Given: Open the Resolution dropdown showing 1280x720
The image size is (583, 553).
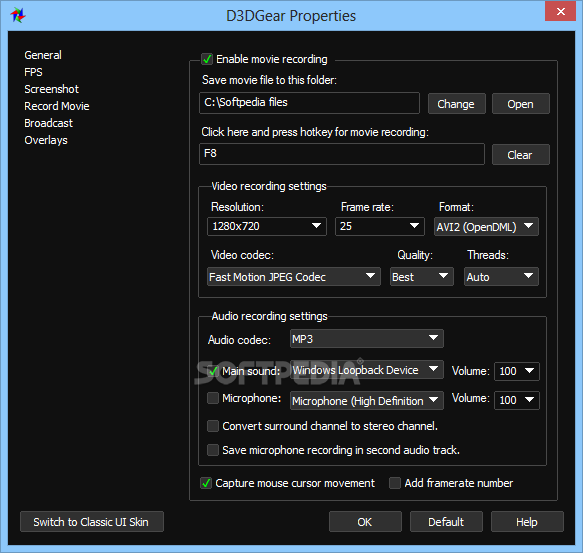Looking at the screenshot, I should [x=267, y=226].
